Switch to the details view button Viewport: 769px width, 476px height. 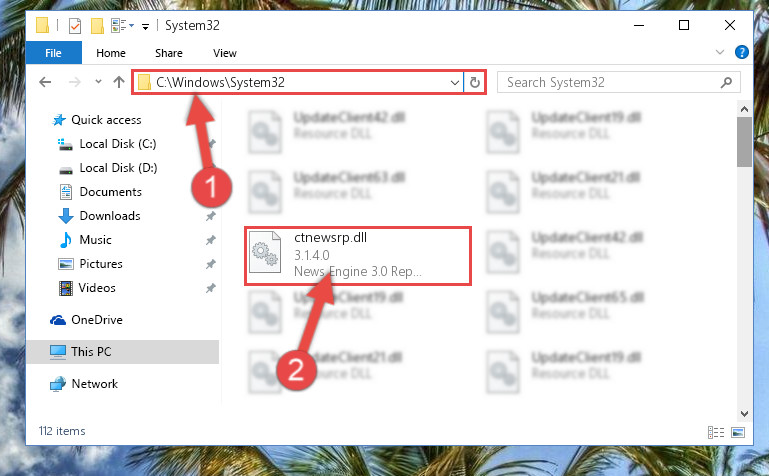pos(716,432)
